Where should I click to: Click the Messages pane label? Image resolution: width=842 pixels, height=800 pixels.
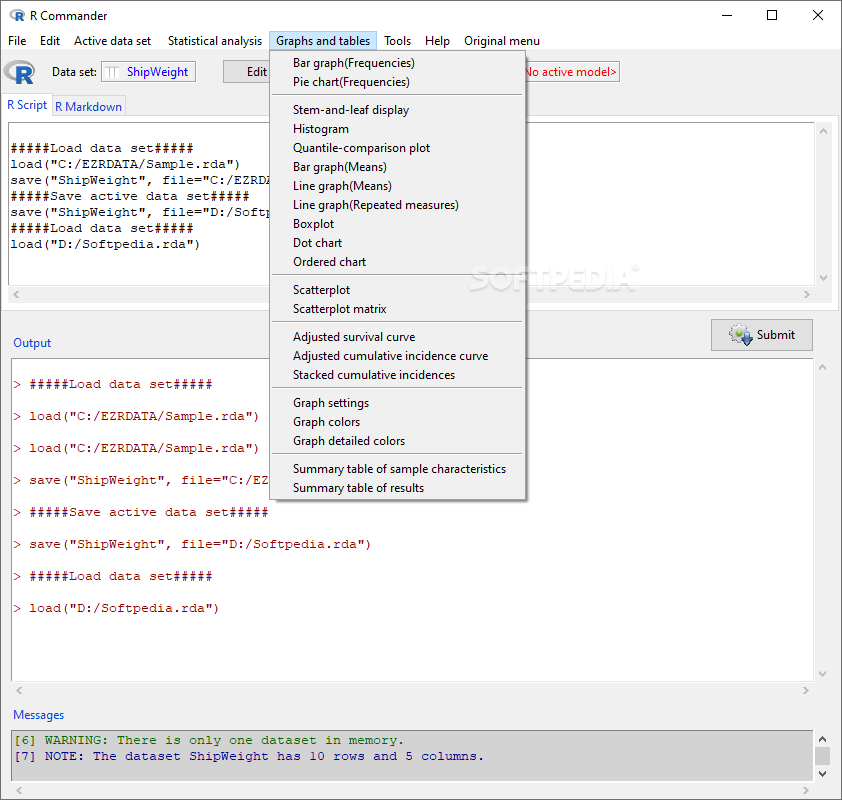39,715
